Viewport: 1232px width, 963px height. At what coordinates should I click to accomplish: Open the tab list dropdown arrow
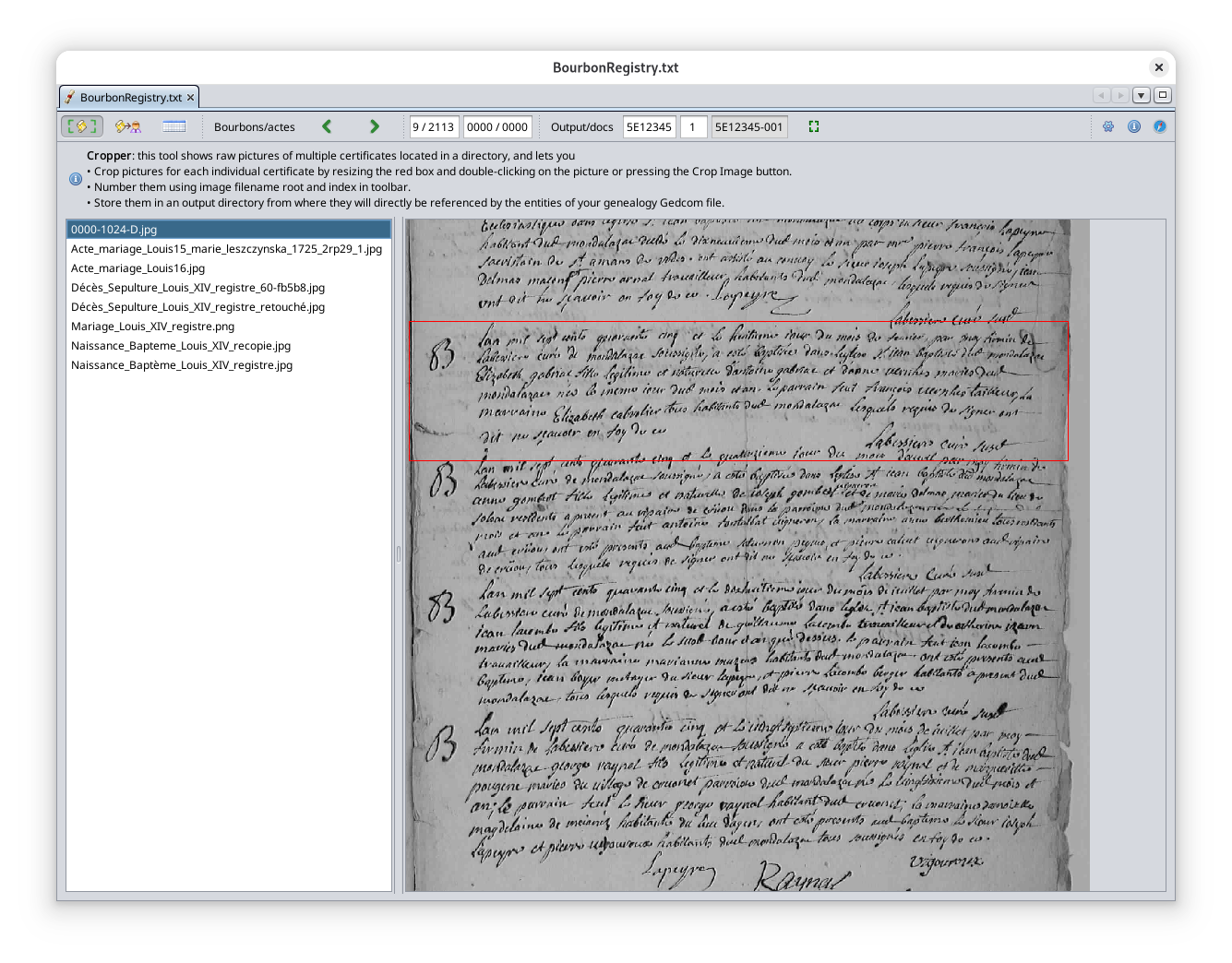coord(1142,95)
